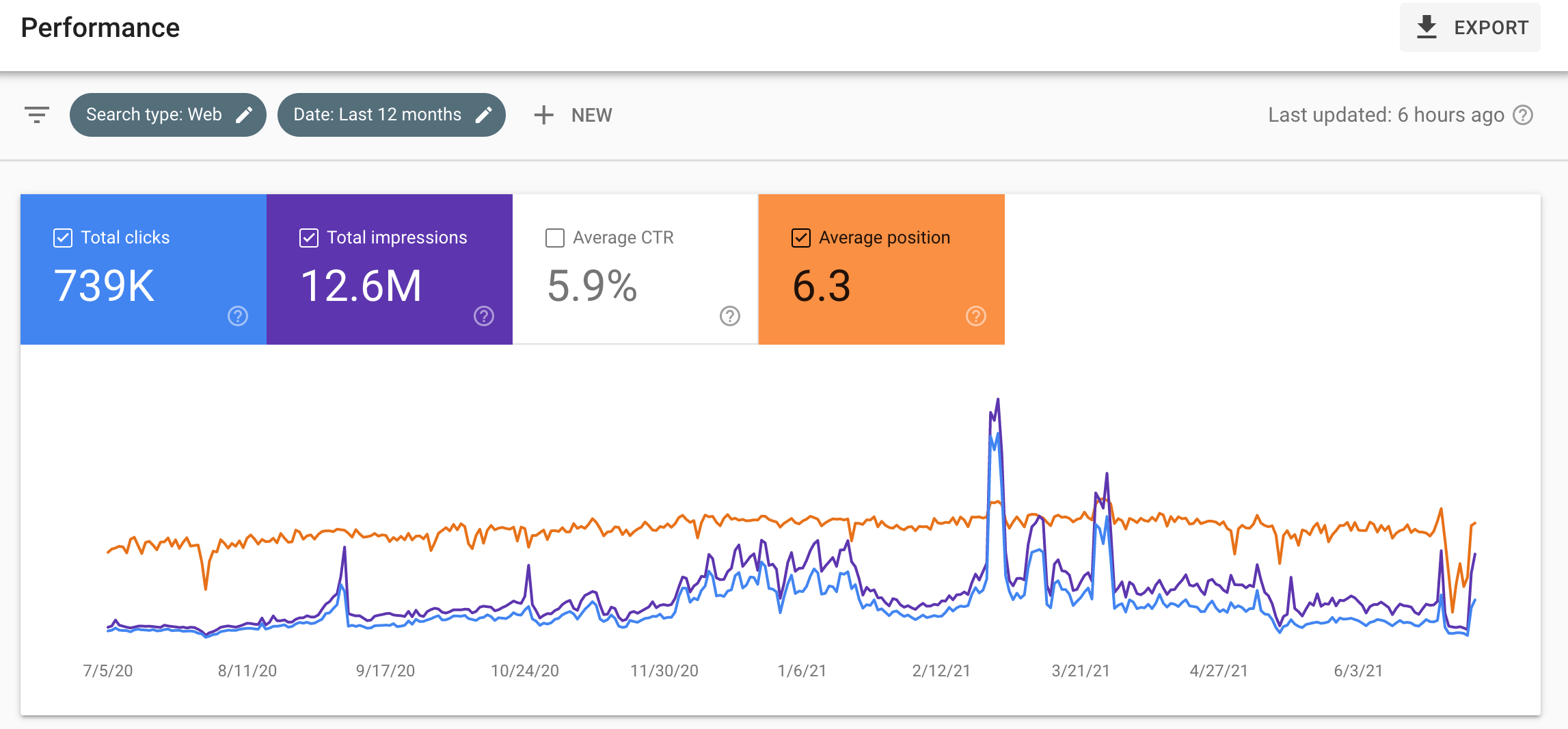This screenshot has height=729, width=1568.
Task: Click help icon in Average CTR card
Action: tap(730, 316)
